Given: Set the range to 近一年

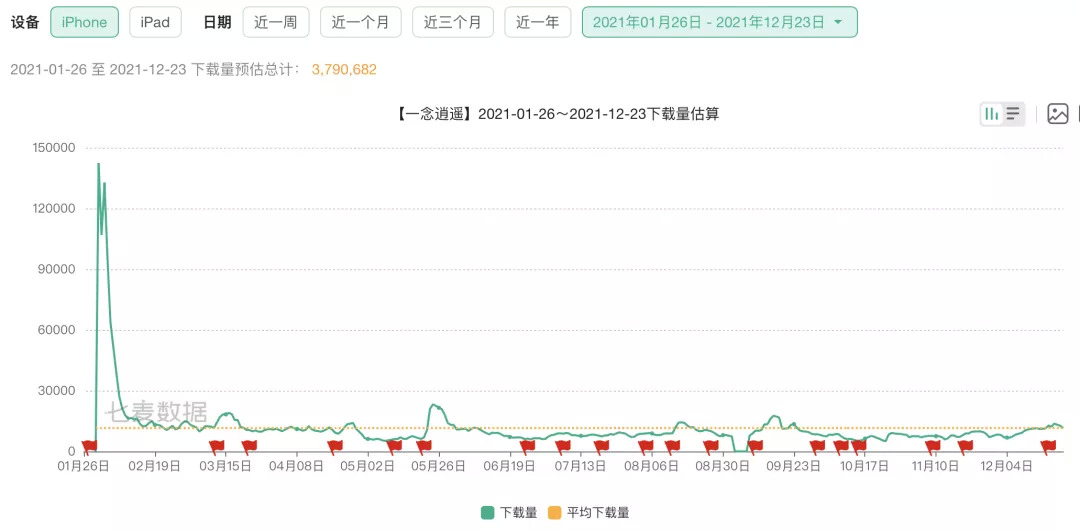Looking at the screenshot, I should [x=537, y=22].
